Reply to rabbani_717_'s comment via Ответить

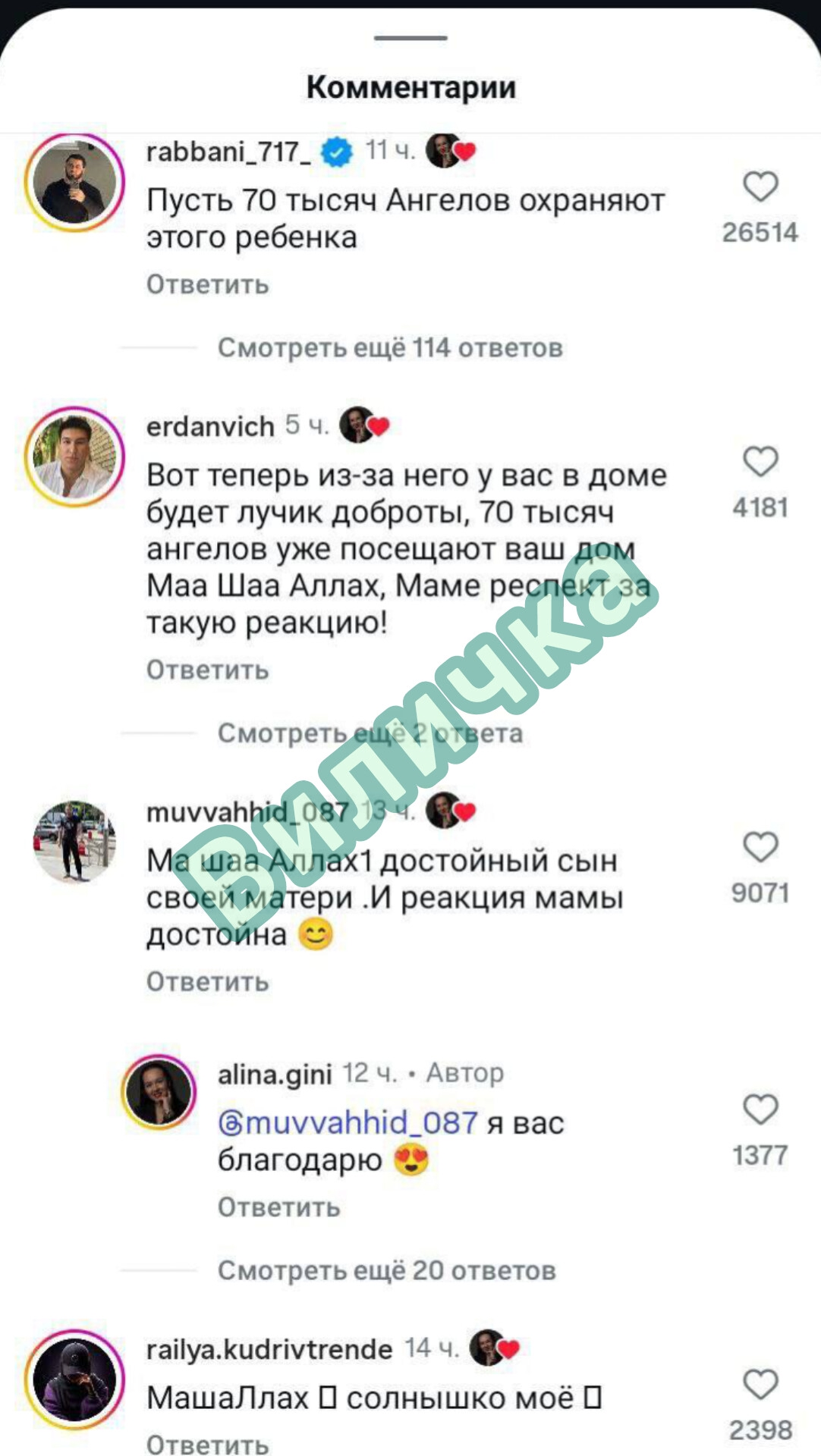click(208, 284)
